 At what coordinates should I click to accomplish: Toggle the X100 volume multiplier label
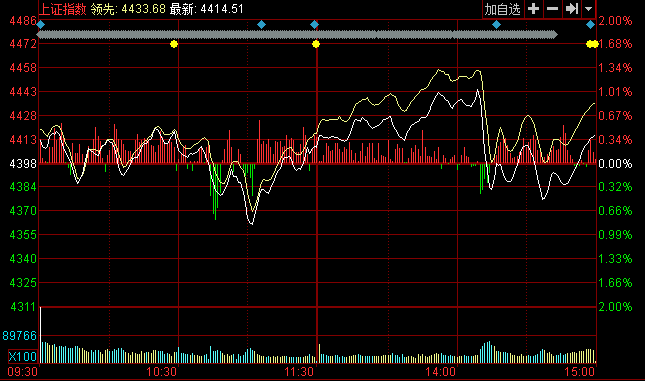pos(23,356)
